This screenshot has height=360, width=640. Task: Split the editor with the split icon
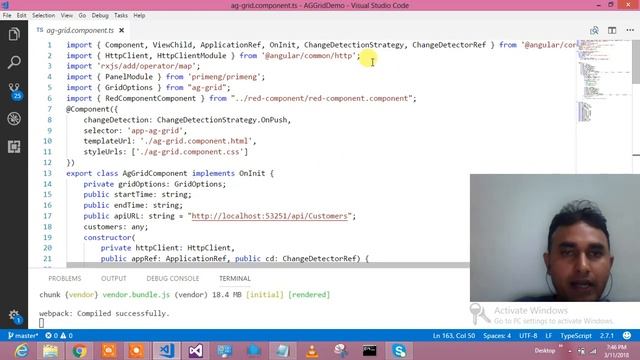(x=612, y=30)
